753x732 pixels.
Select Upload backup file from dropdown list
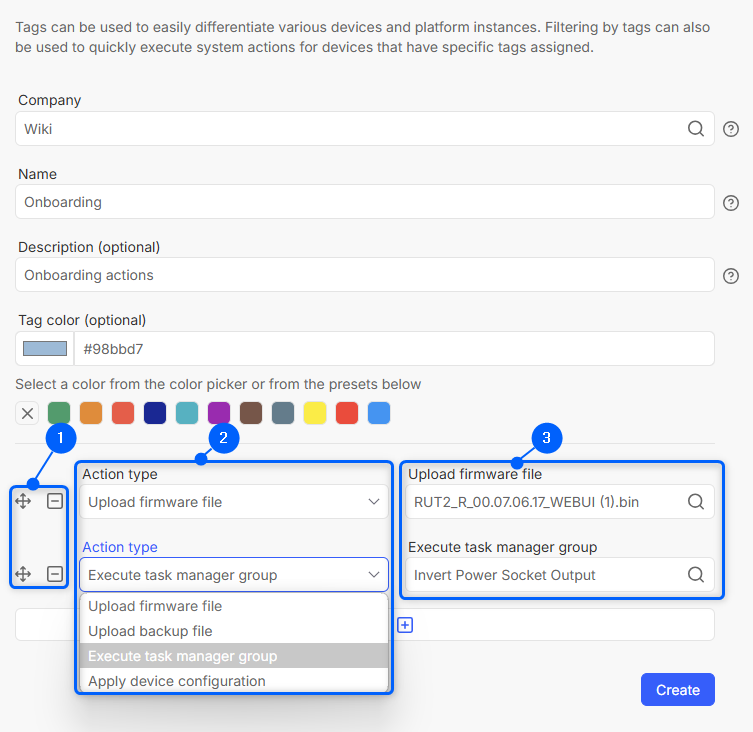click(x=150, y=631)
